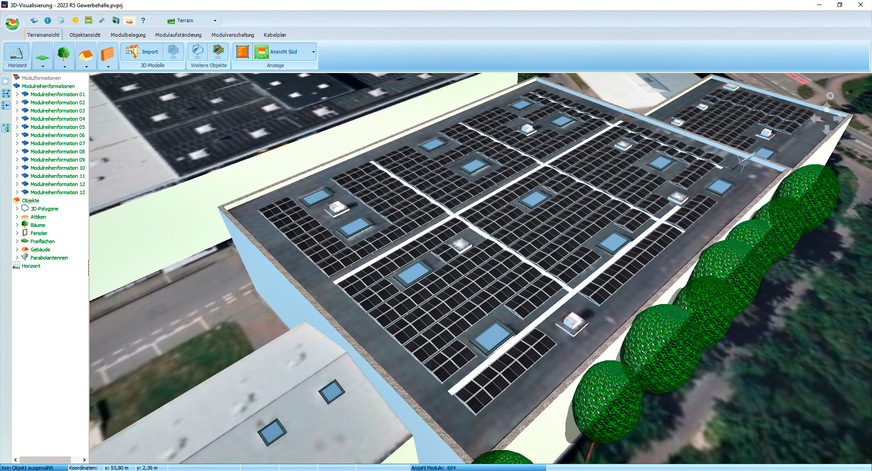Viewport: 872px width, 471px height.
Task: Click the compass navigation control in 3D view
Action: tap(828, 114)
